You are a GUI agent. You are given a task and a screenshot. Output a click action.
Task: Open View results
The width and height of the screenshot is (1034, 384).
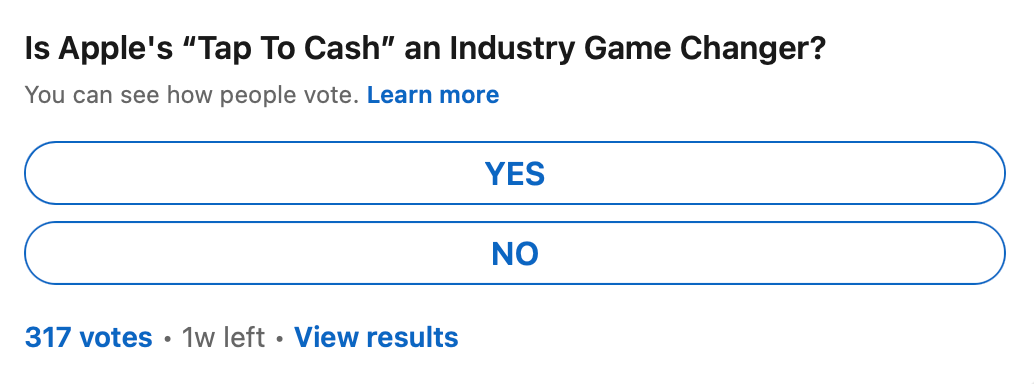point(376,337)
